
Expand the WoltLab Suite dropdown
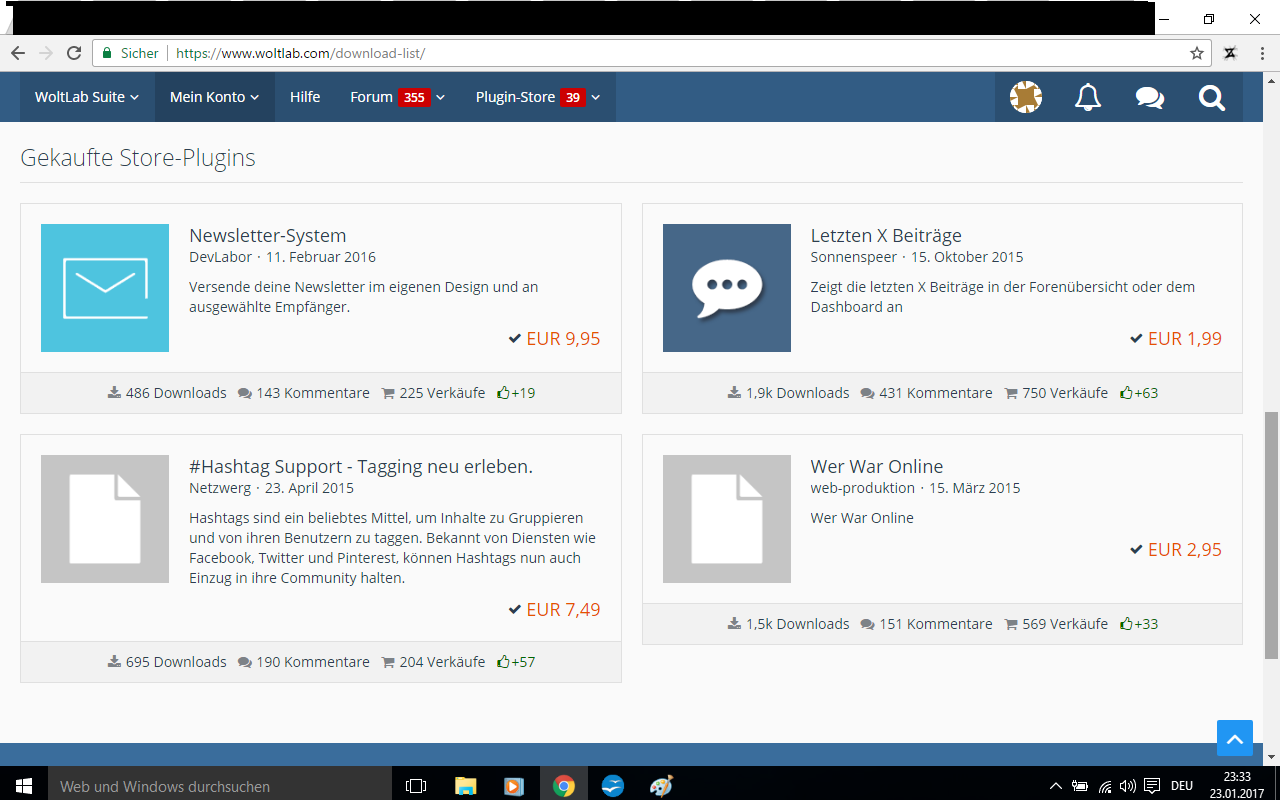(87, 97)
